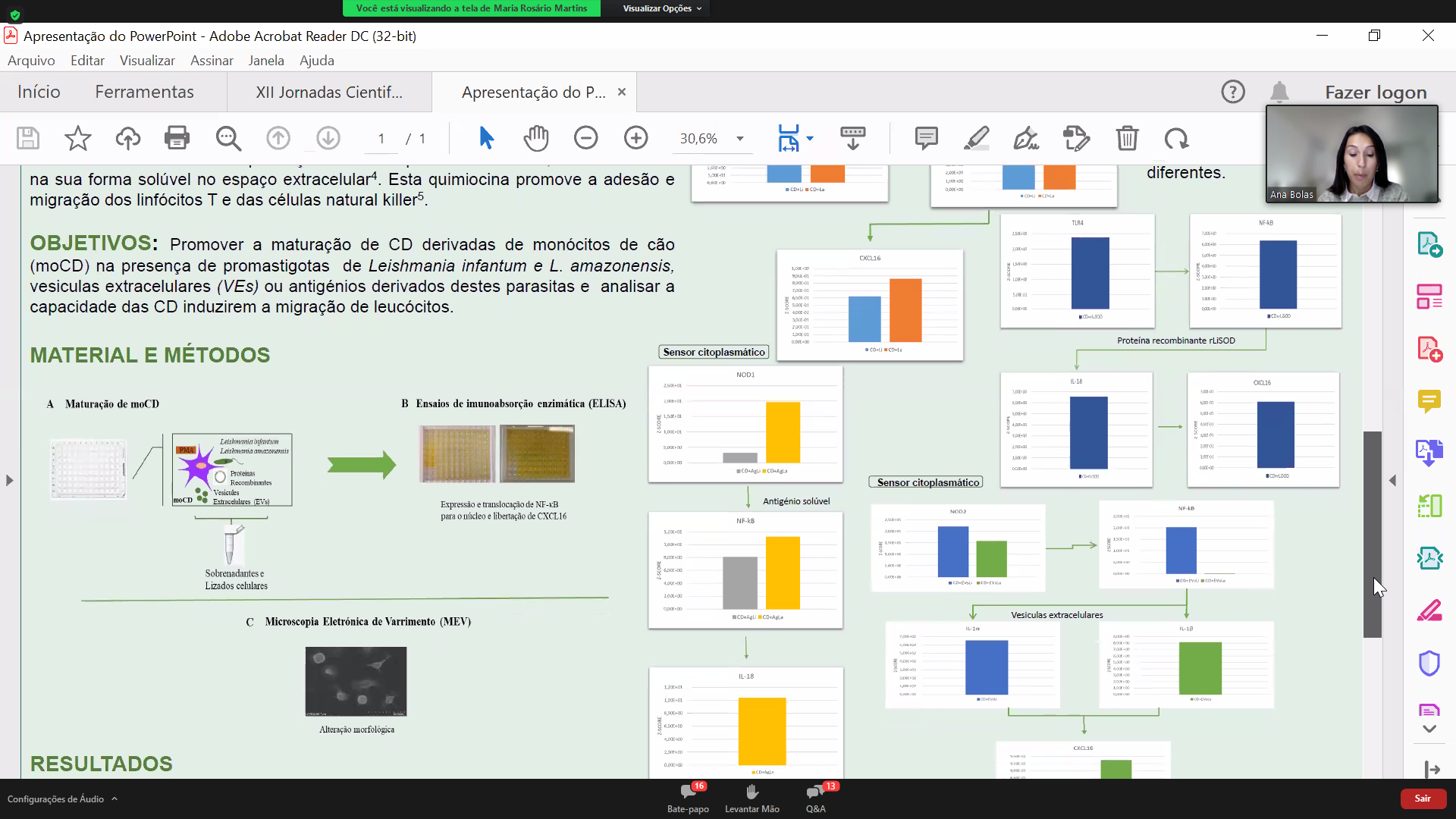
Task: Bookmark file with the star icon
Action: 77,138
